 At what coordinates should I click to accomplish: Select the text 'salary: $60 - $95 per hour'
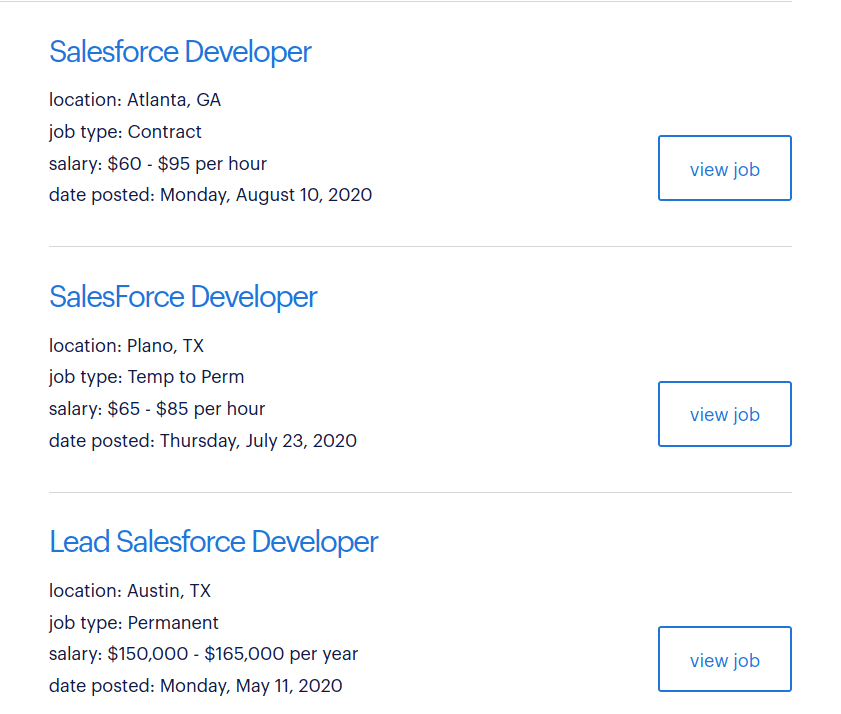click(x=158, y=164)
